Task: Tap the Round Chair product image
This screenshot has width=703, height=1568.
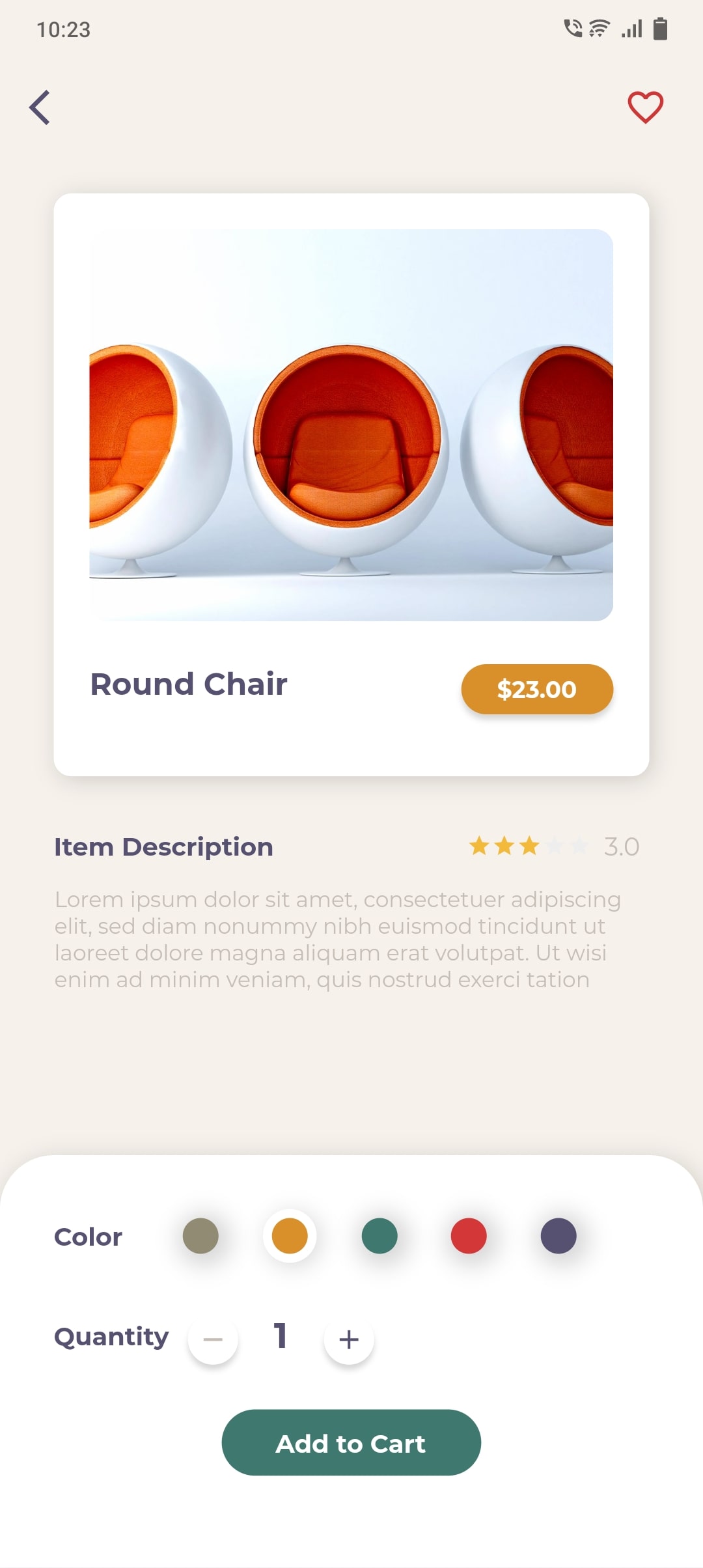Action: click(x=351, y=425)
